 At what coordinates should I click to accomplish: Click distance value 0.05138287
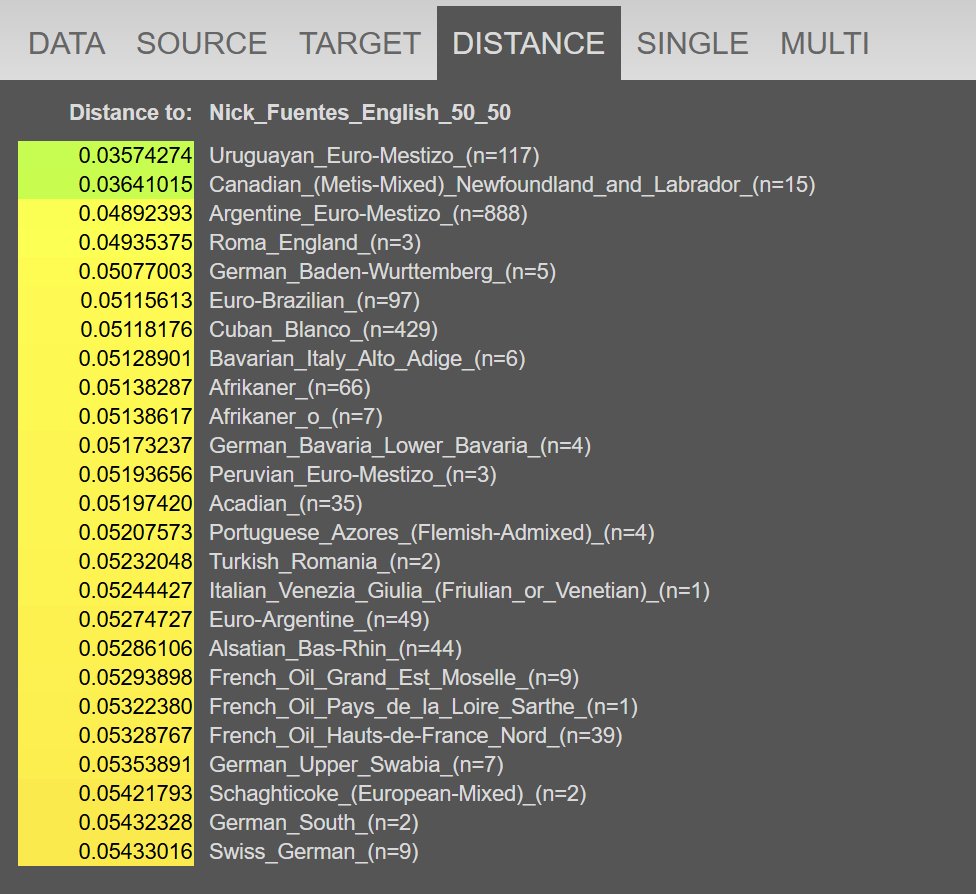click(x=136, y=388)
